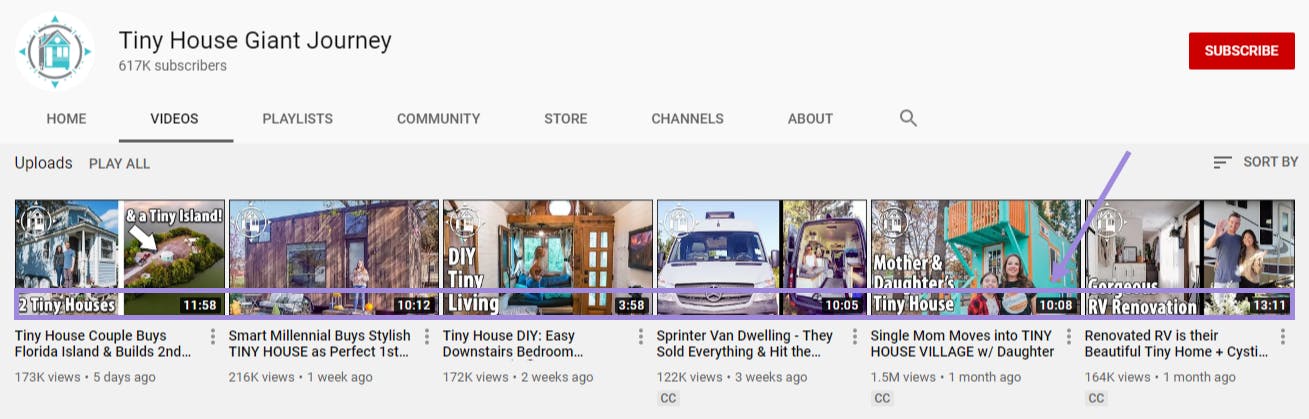This screenshot has height=419, width=1309.
Task: Click the CC badge under Sprinter Van video
Action: tap(668, 398)
